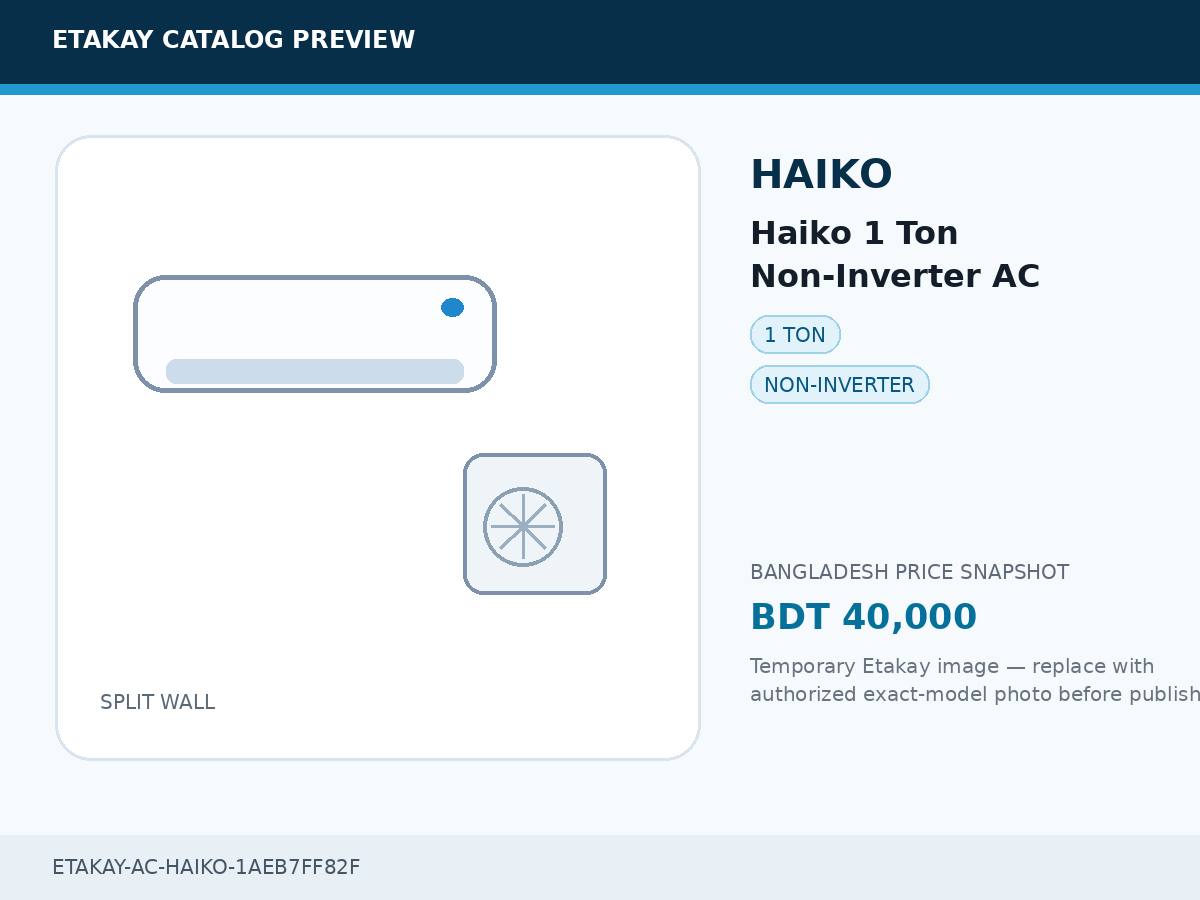Click the light blue accent strip under header

coord(600,89)
